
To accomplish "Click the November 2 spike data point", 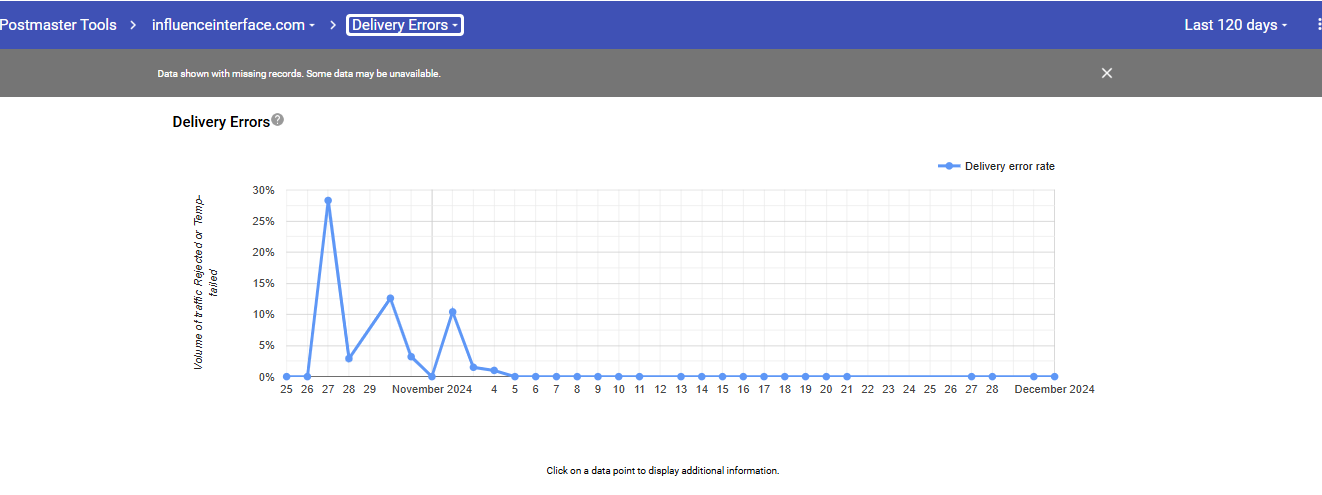I will (453, 312).
